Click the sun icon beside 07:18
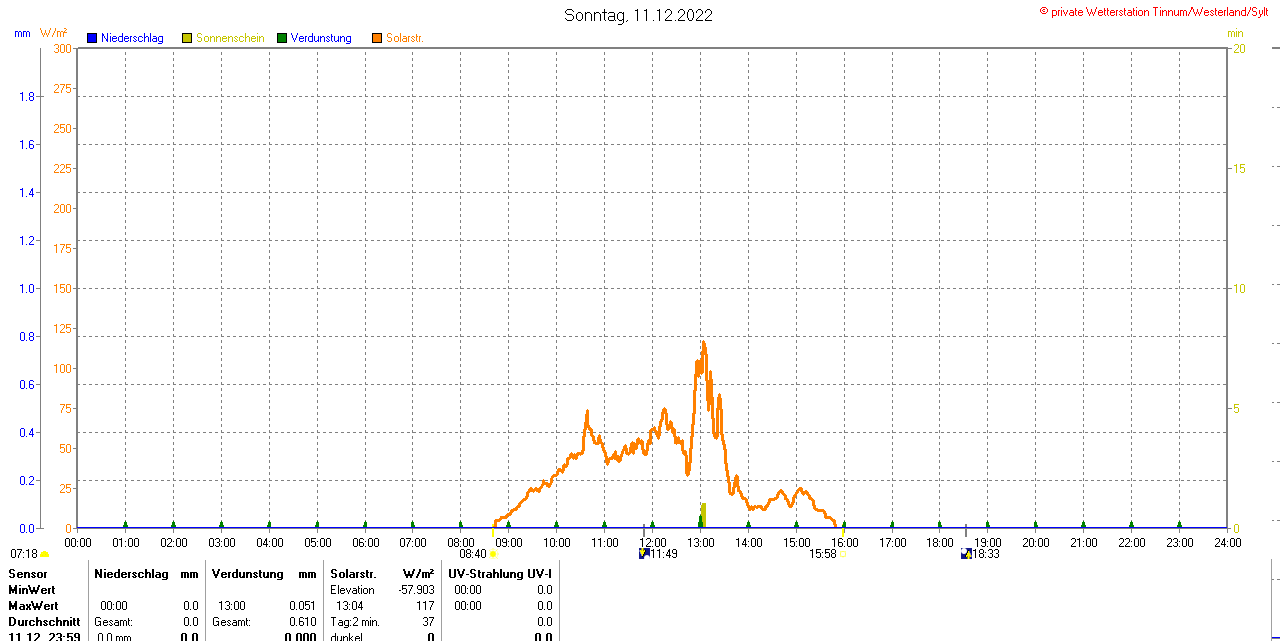The width and height of the screenshot is (1280, 641). [x=44, y=554]
